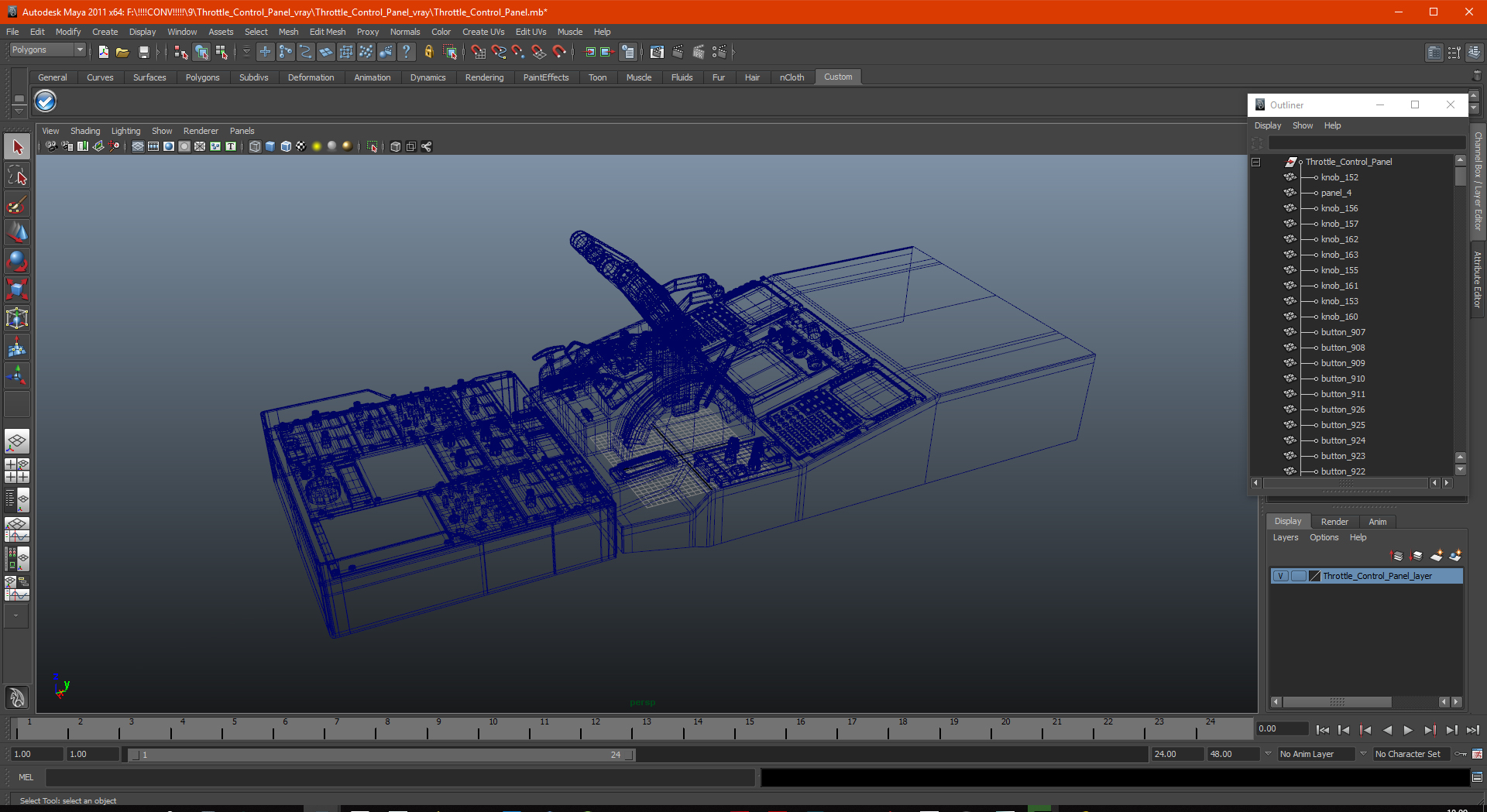Toggle smooth shade all cube icon

click(x=270, y=146)
